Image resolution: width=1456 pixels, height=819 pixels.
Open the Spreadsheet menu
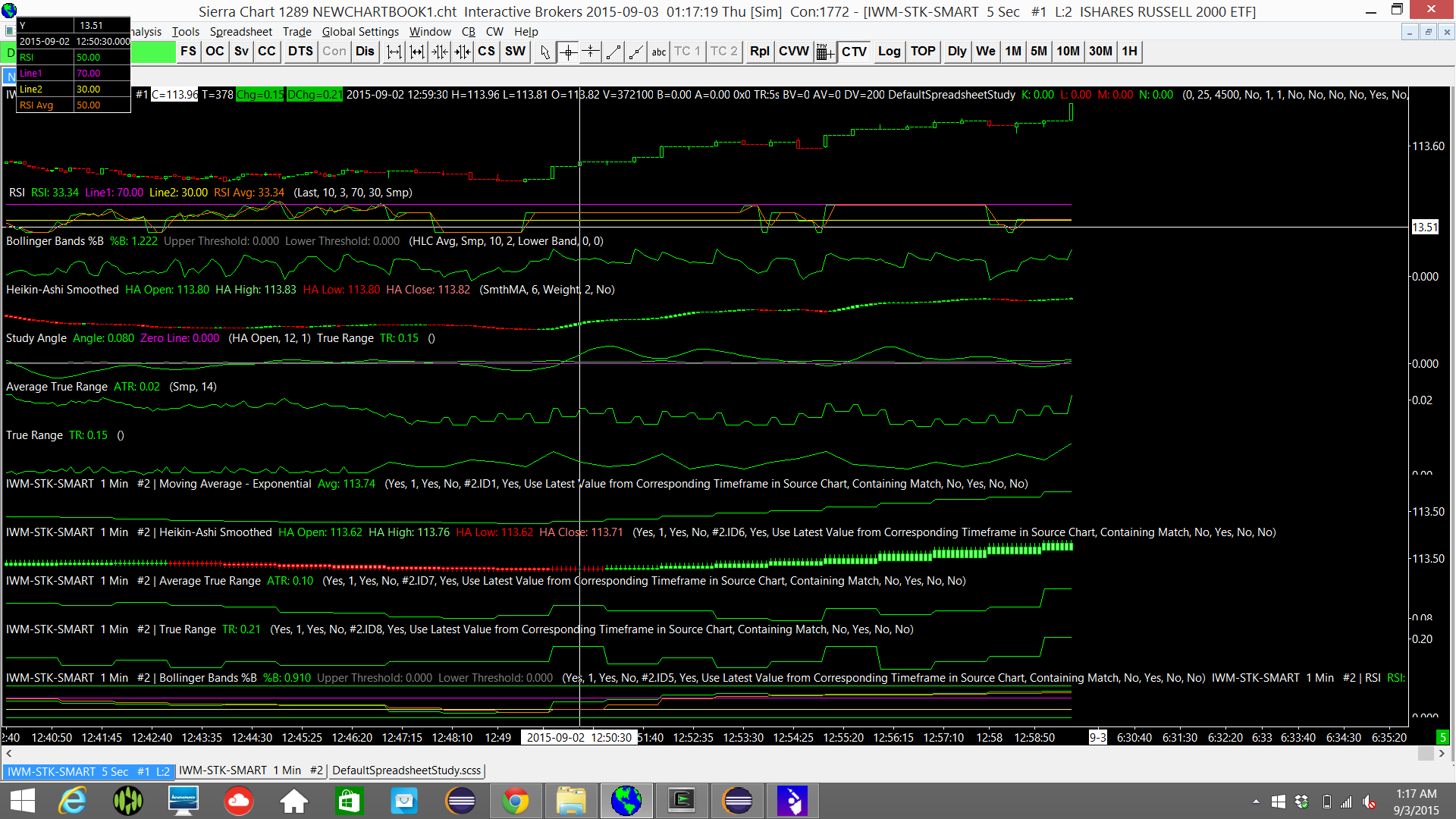tap(240, 32)
